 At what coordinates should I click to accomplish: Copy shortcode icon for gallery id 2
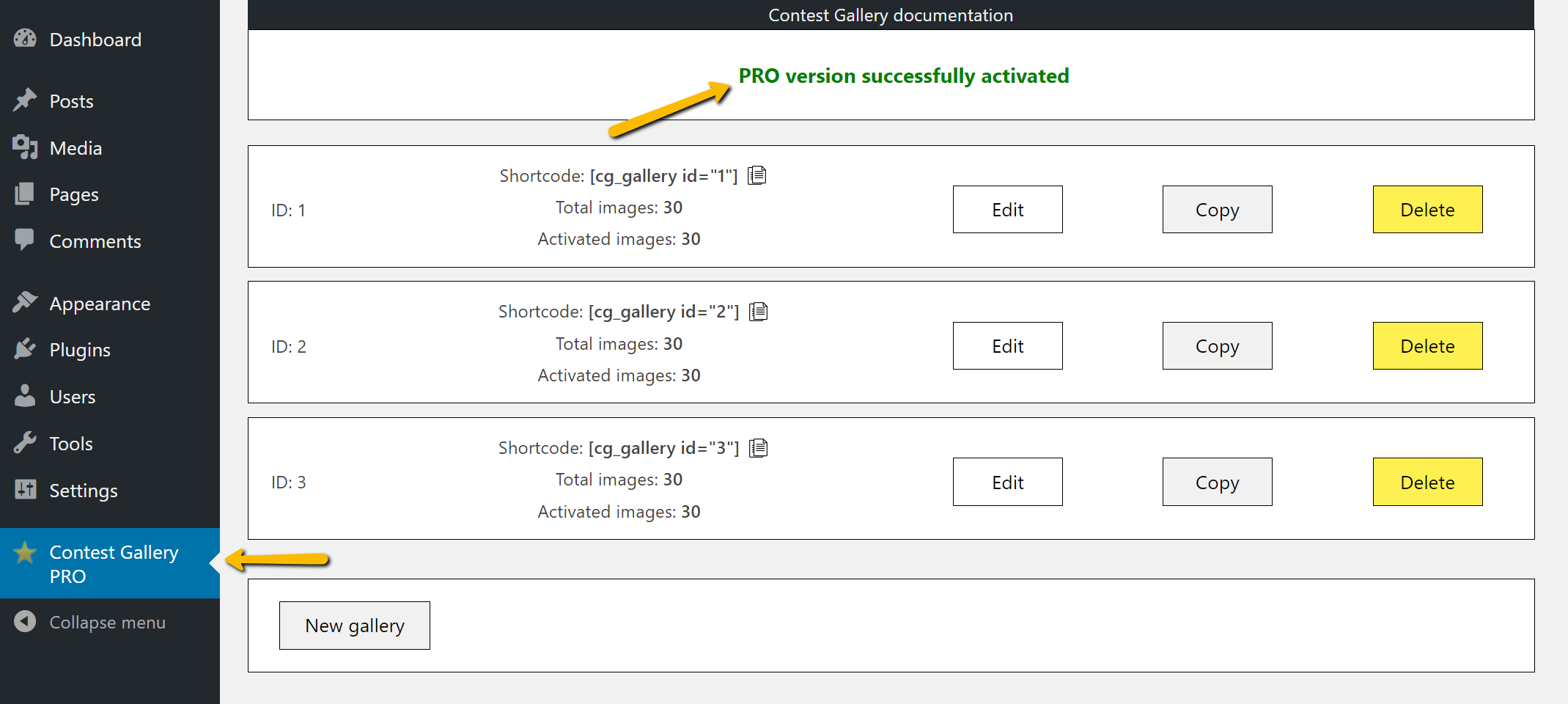point(759,312)
